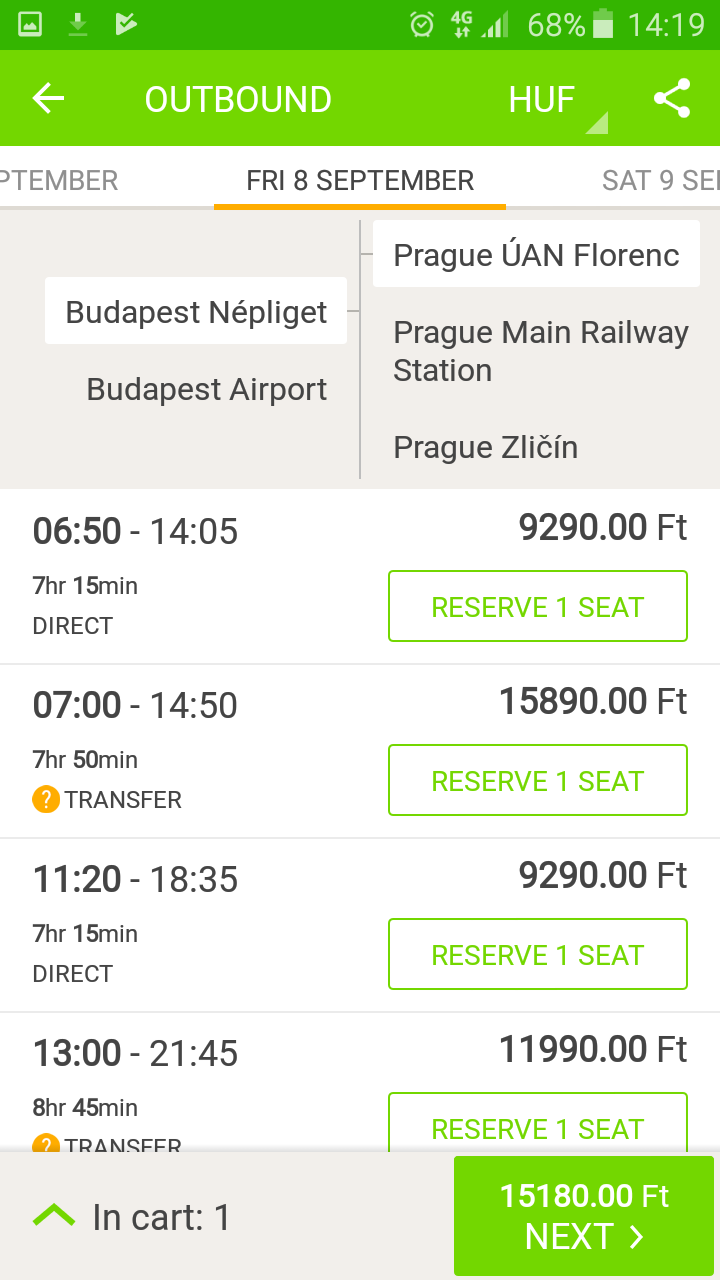Reserve 1 seat on 11:20 direct trip

point(537,954)
